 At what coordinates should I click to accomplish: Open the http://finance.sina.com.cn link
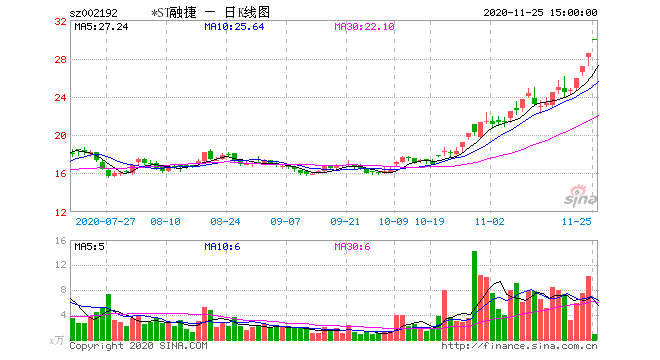(519, 346)
